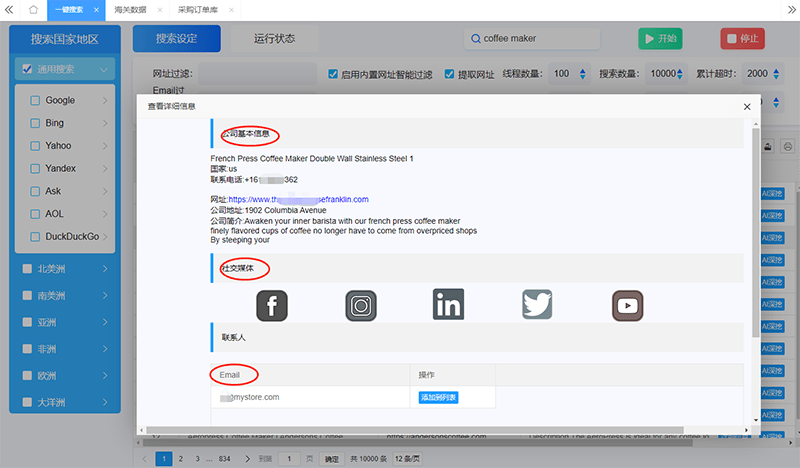Open the company website link
The height and width of the screenshot is (468, 800).
(x=298, y=200)
